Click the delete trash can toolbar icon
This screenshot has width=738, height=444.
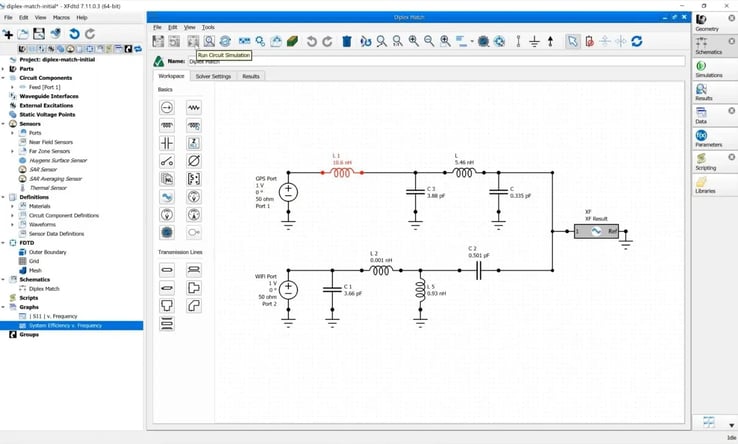point(346,41)
